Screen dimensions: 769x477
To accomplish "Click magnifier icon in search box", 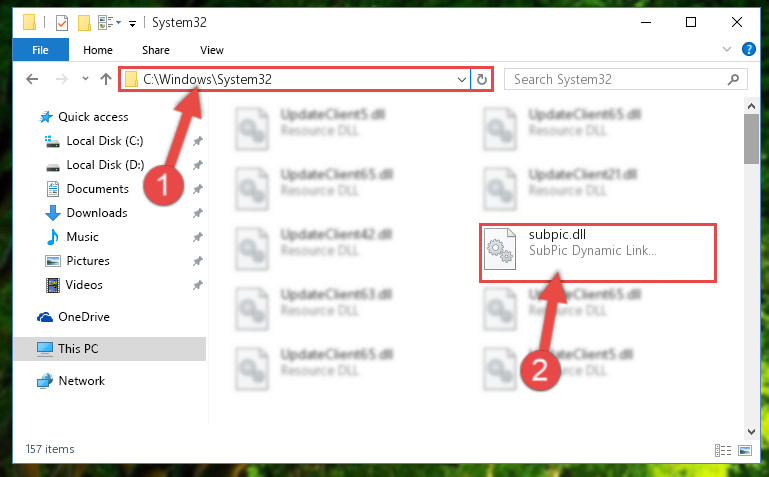I will tap(733, 79).
